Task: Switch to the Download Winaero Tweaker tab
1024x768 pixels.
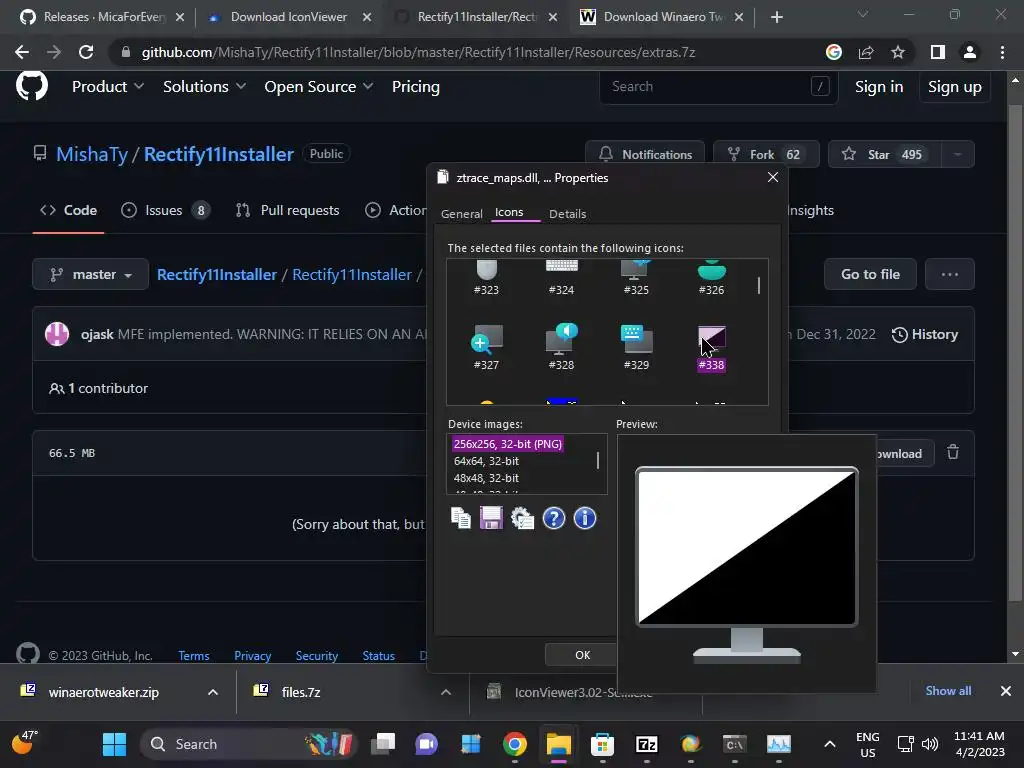Action: click(664, 17)
